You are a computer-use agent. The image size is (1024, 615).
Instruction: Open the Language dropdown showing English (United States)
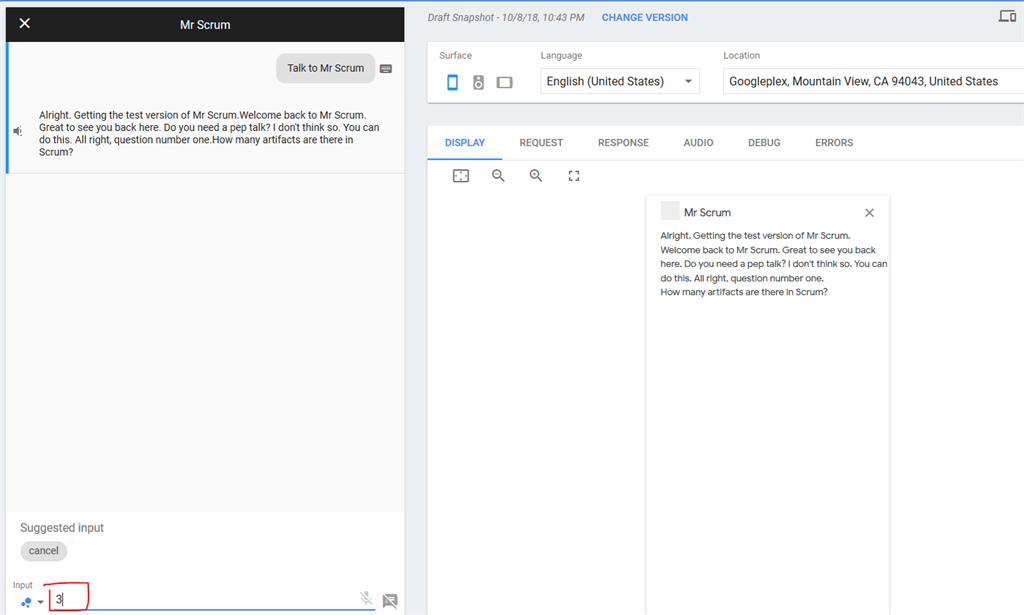(617, 82)
